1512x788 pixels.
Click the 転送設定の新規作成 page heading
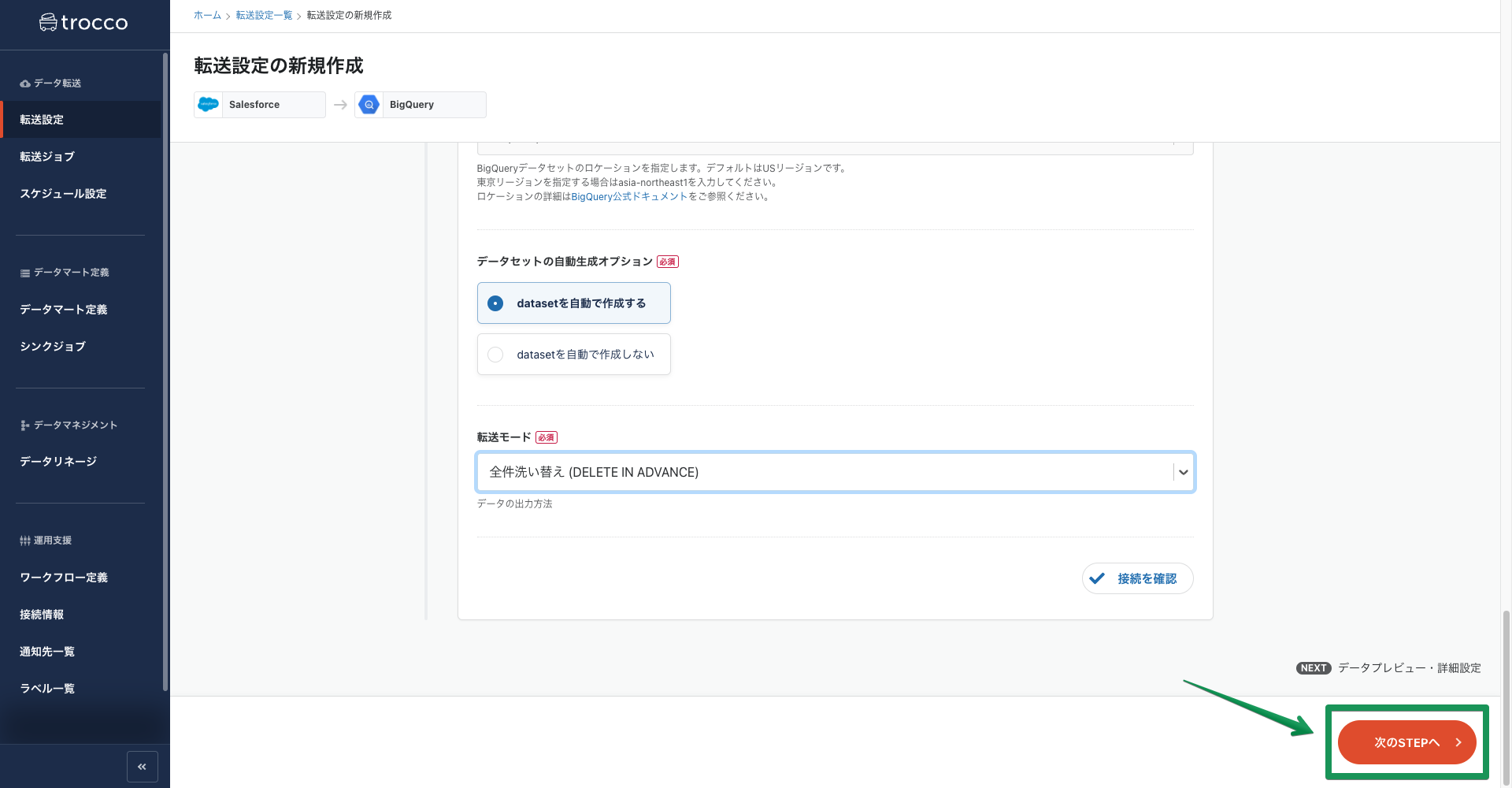[279, 66]
